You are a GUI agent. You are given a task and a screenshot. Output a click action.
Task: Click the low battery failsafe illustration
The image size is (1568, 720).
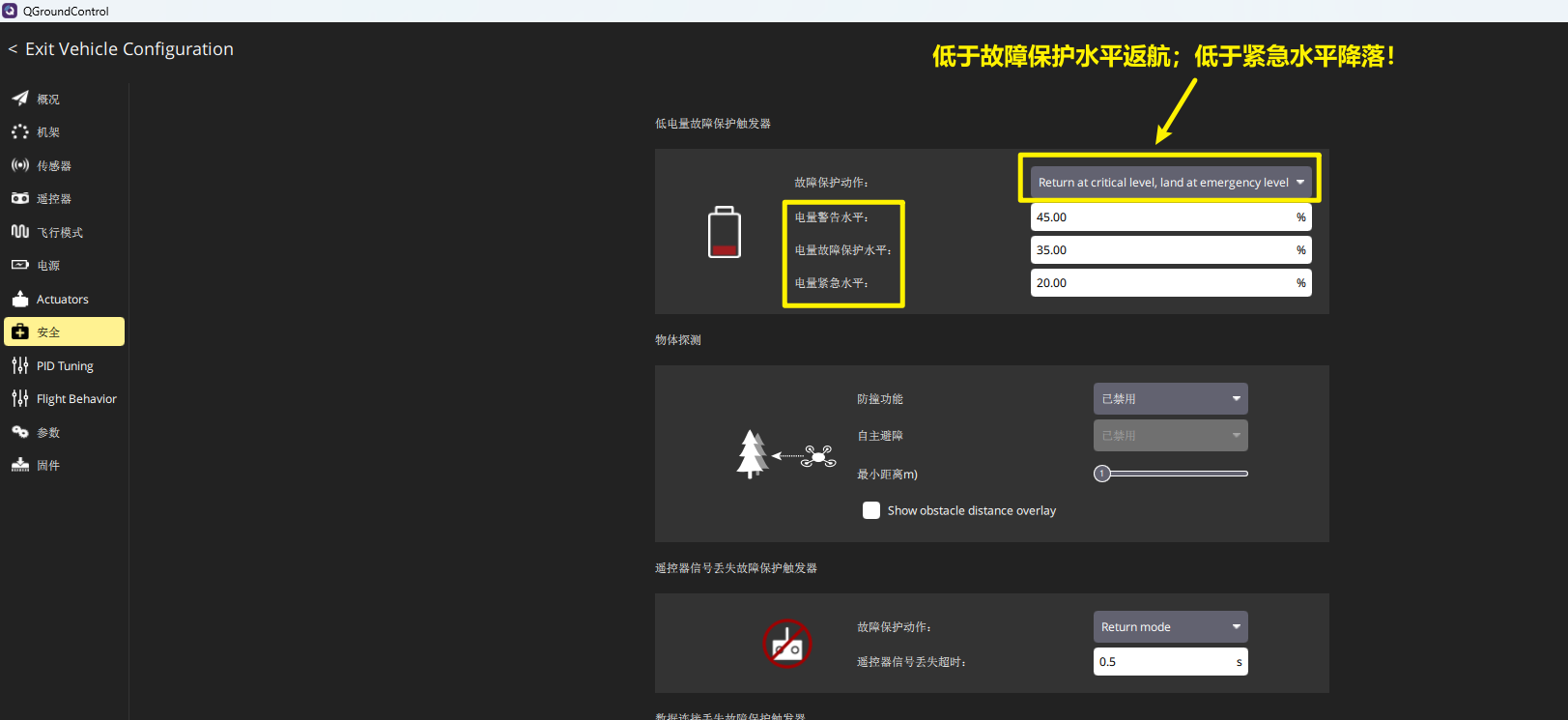(x=725, y=232)
